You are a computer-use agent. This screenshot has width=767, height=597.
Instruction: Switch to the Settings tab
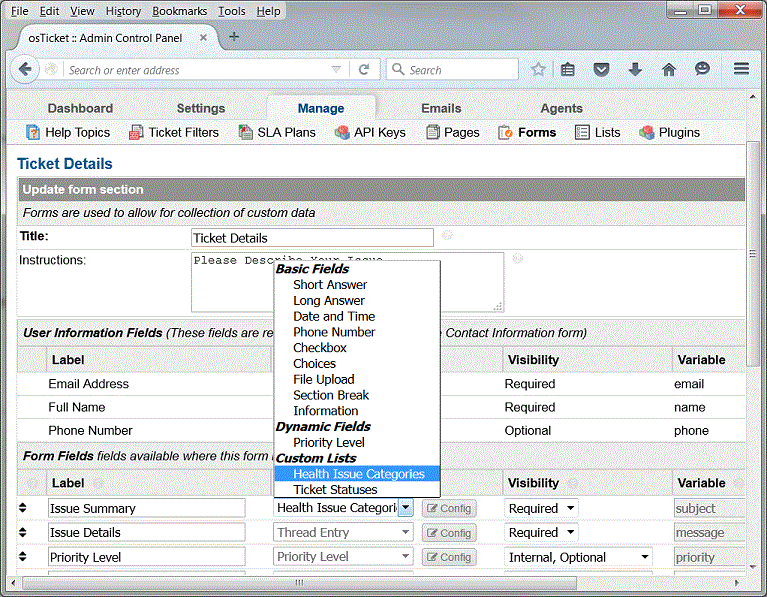[201, 108]
